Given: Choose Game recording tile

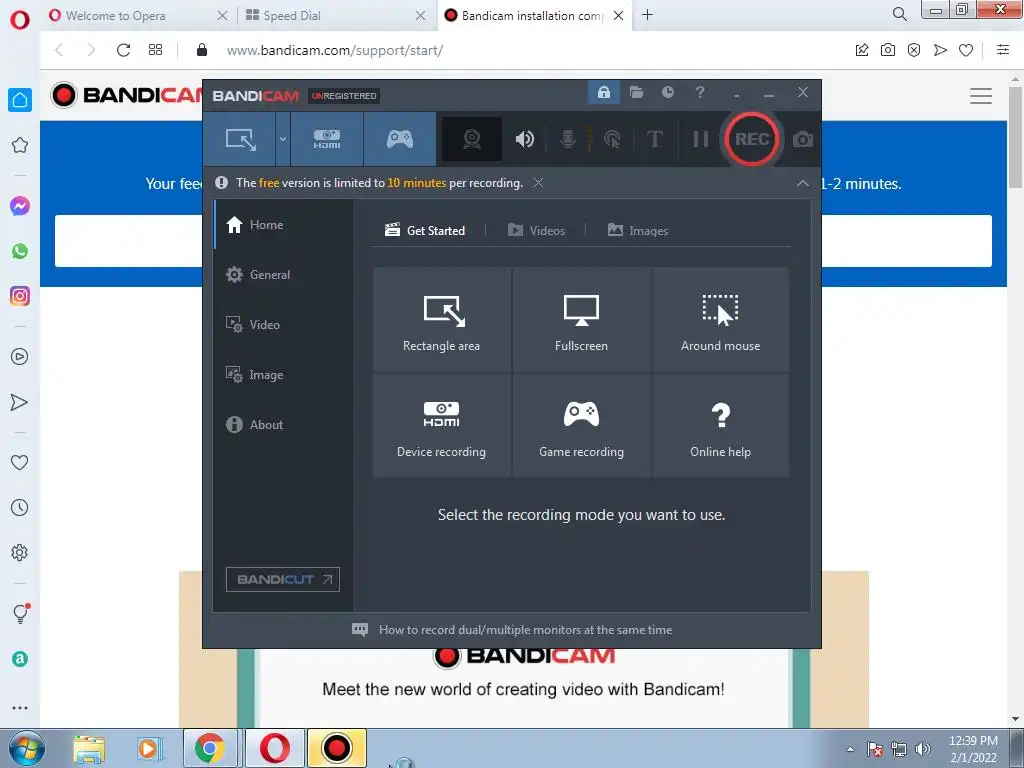Looking at the screenshot, I should 581,425.
